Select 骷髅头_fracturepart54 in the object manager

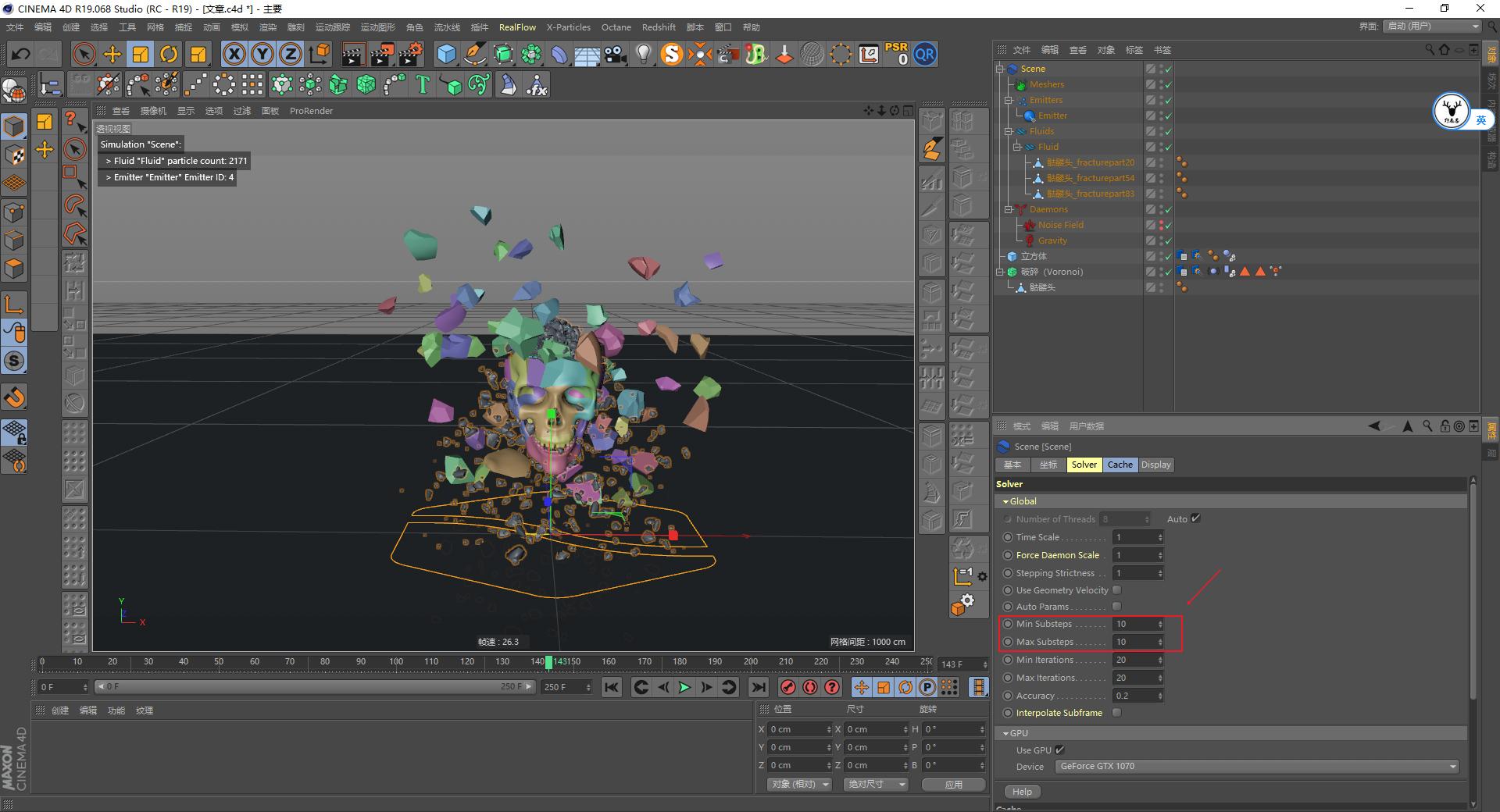[x=1091, y=177]
